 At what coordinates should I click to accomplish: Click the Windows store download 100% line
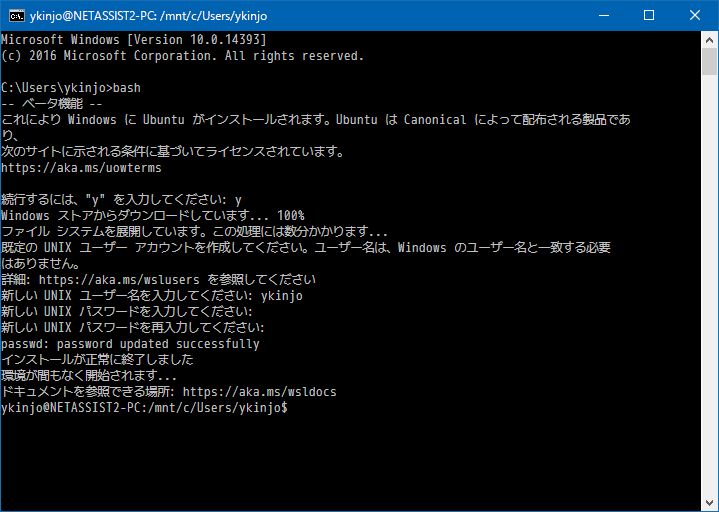coord(153,216)
